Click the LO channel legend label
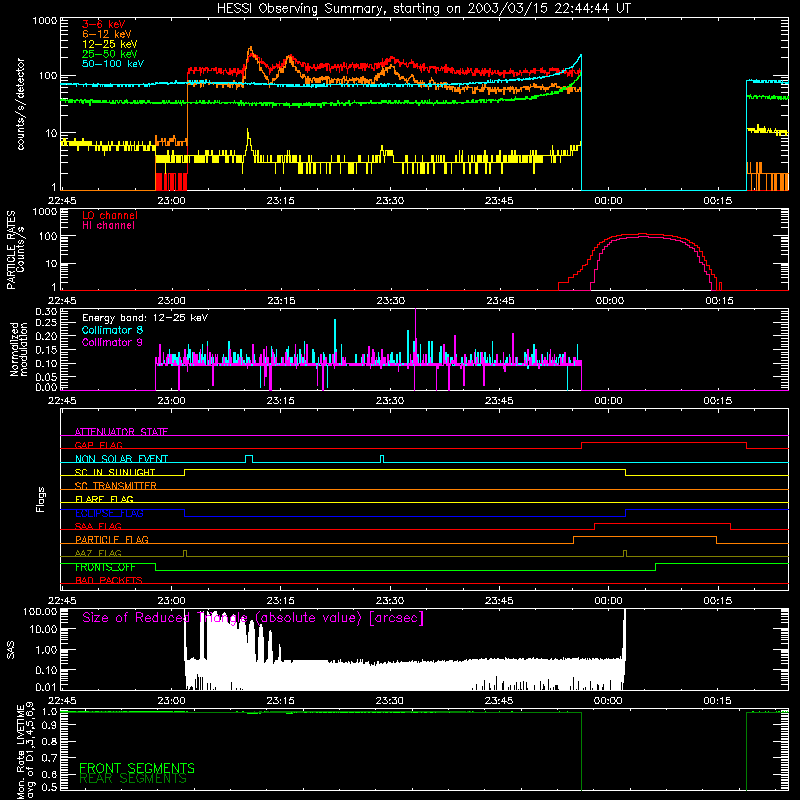This screenshot has width=800, height=800. pyautogui.click(x=110, y=215)
